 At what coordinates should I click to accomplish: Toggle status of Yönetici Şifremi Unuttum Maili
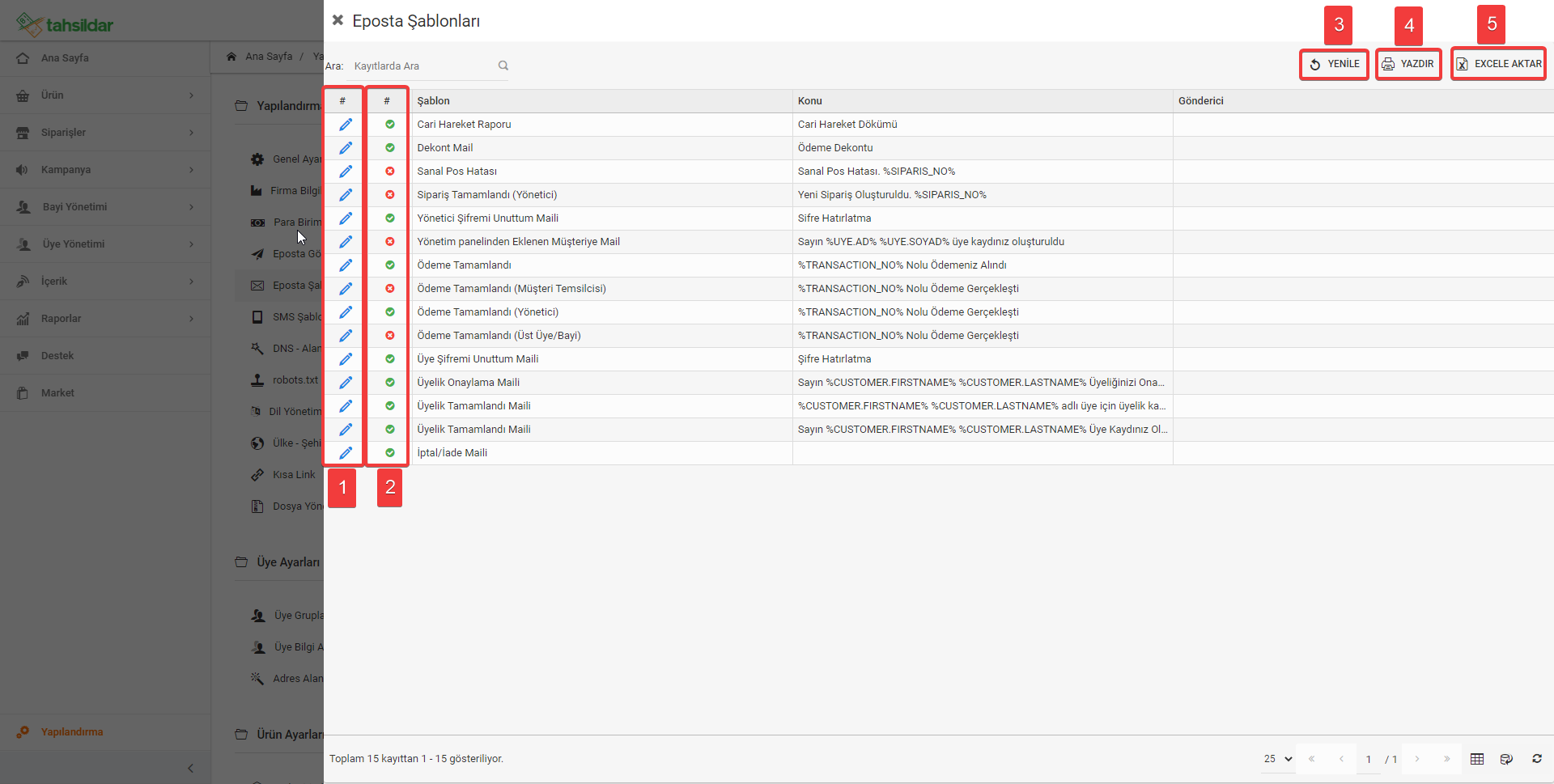click(x=390, y=218)
